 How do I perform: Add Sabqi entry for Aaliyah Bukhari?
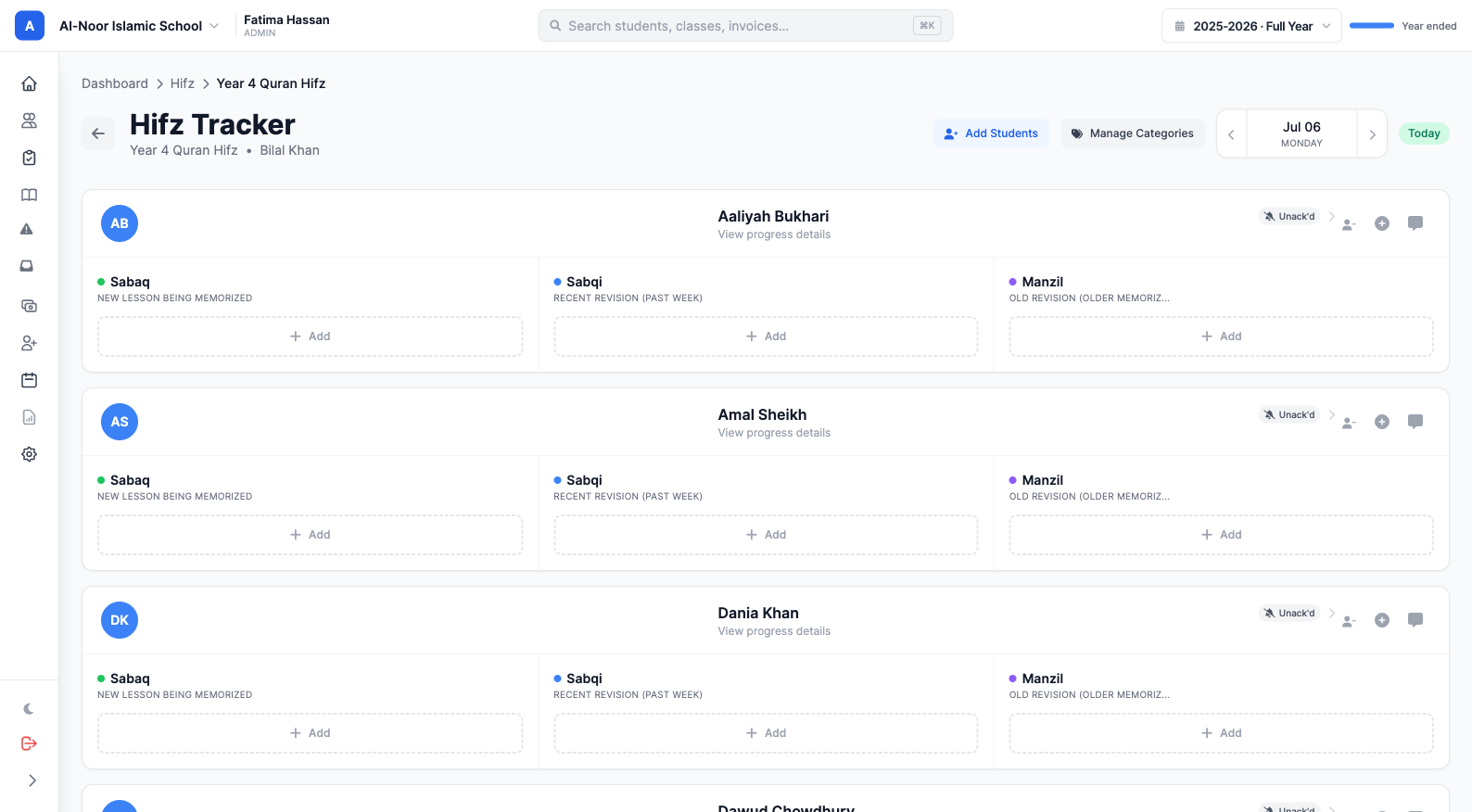pyautogui.click(x=766, y=336)
